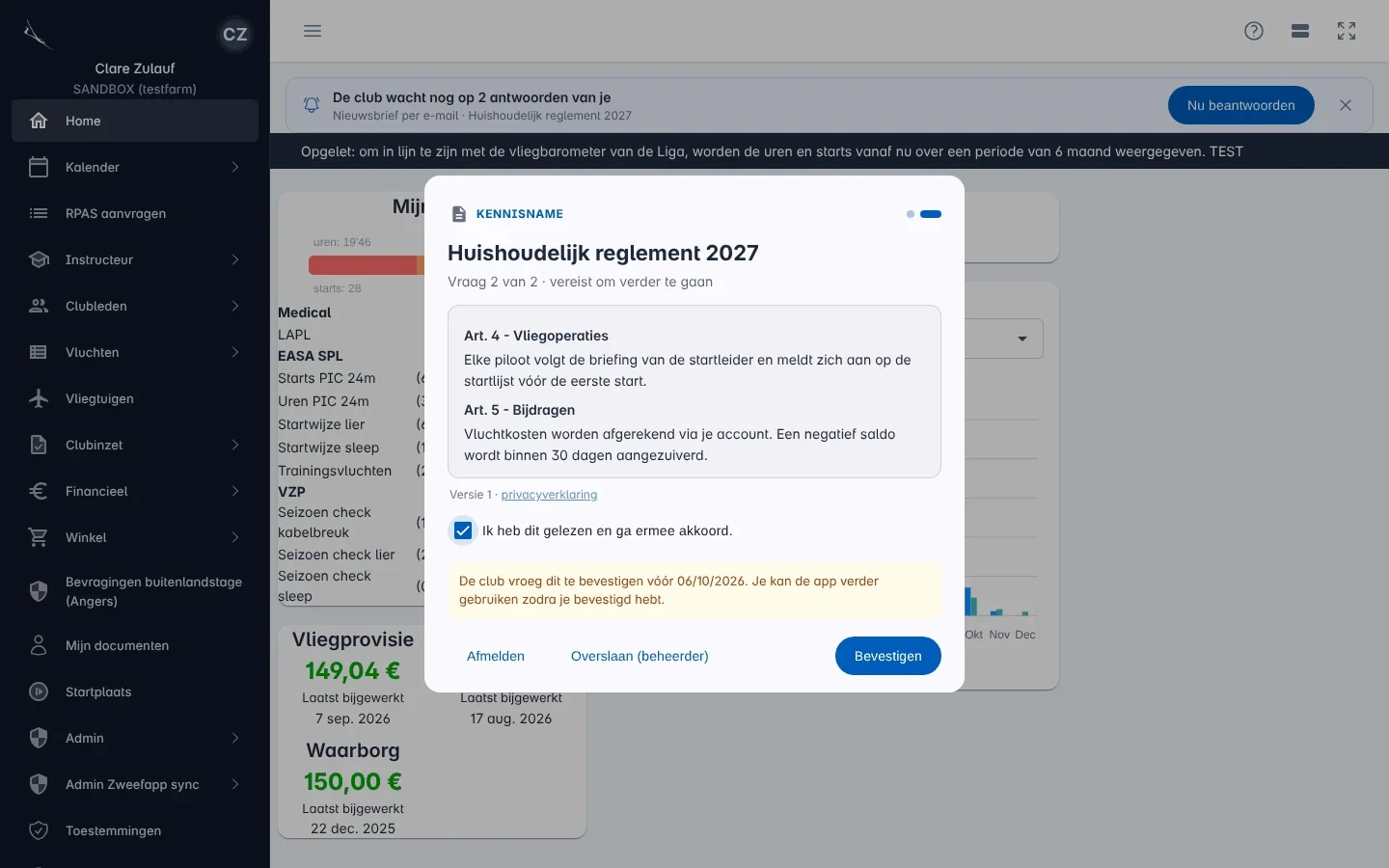Click the Startplaats icon in sidebar
Viewport: 1389px width, 868px height.
tap(39, 692)
